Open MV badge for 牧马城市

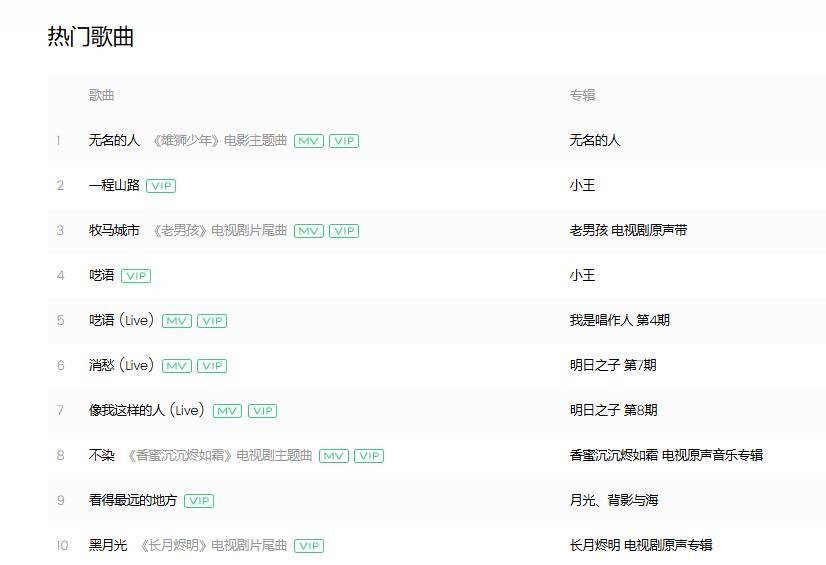pyautogui.click(x=309, y=231)
